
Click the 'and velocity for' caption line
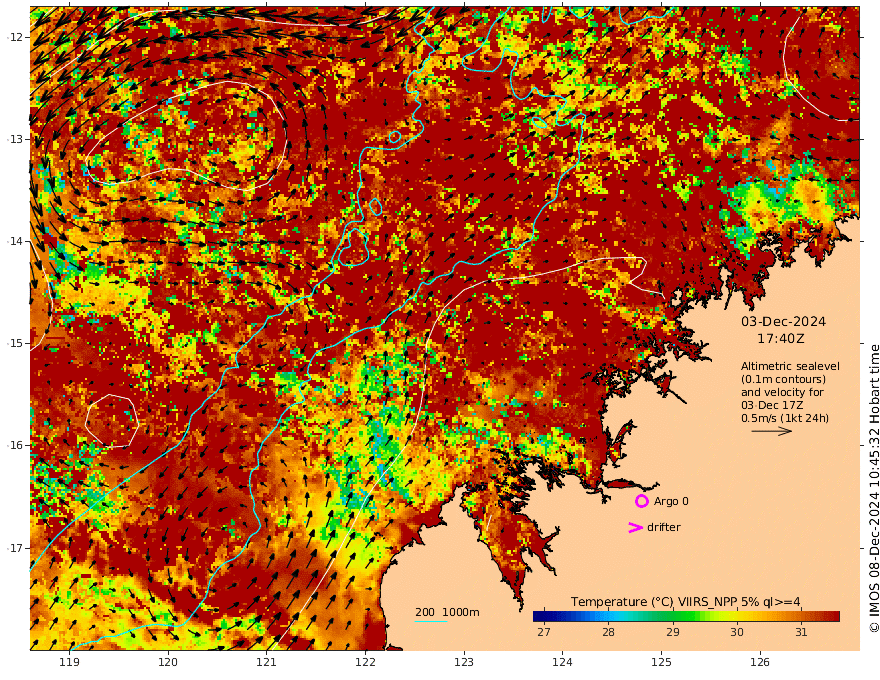coord(782,392)
